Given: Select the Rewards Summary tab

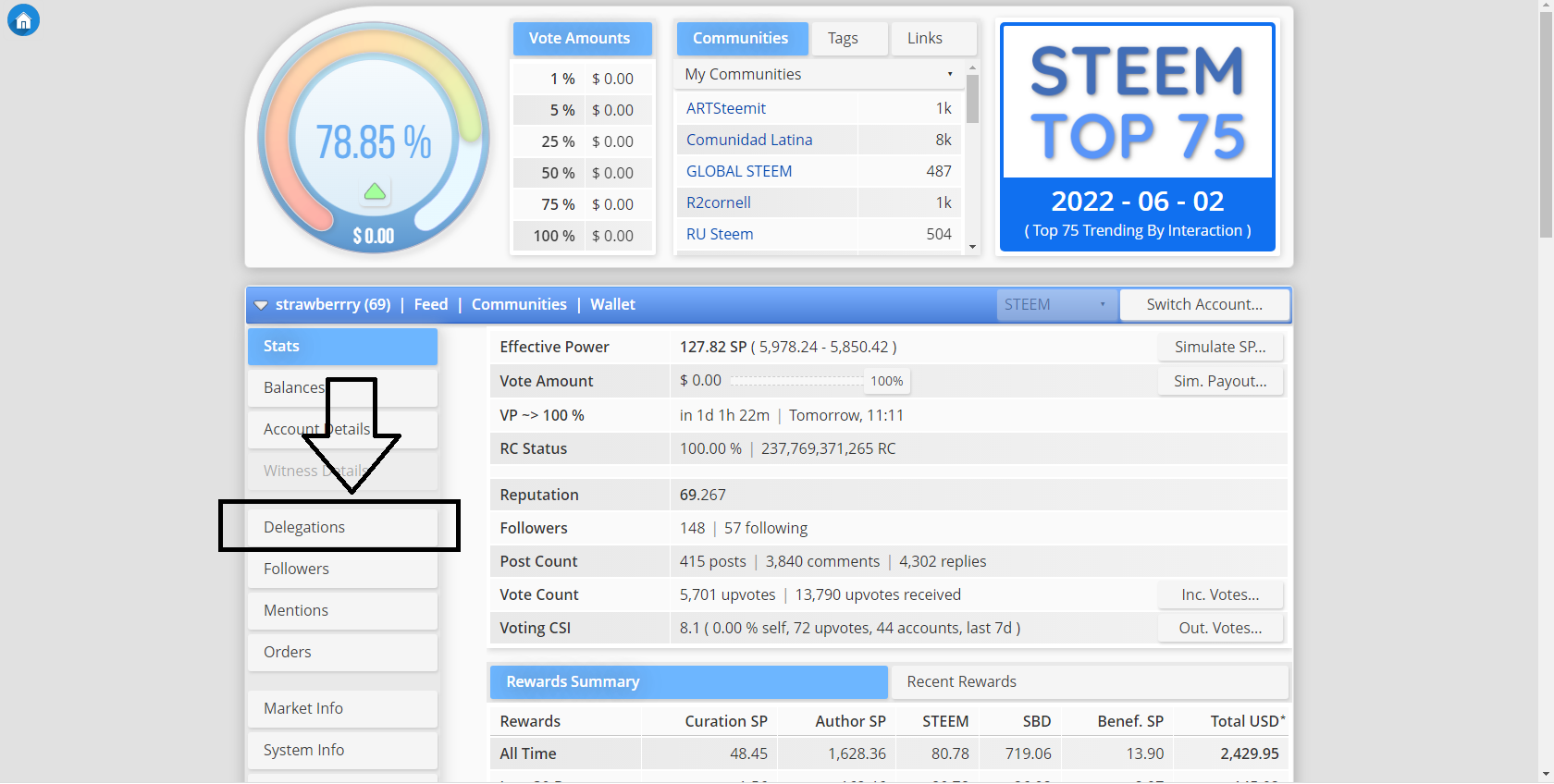Looking at the screenshot, I should point(689,681).
